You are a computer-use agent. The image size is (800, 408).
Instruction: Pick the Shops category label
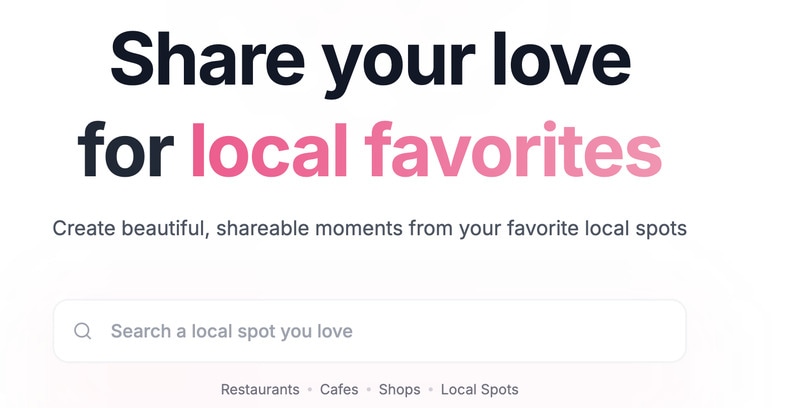399,389
